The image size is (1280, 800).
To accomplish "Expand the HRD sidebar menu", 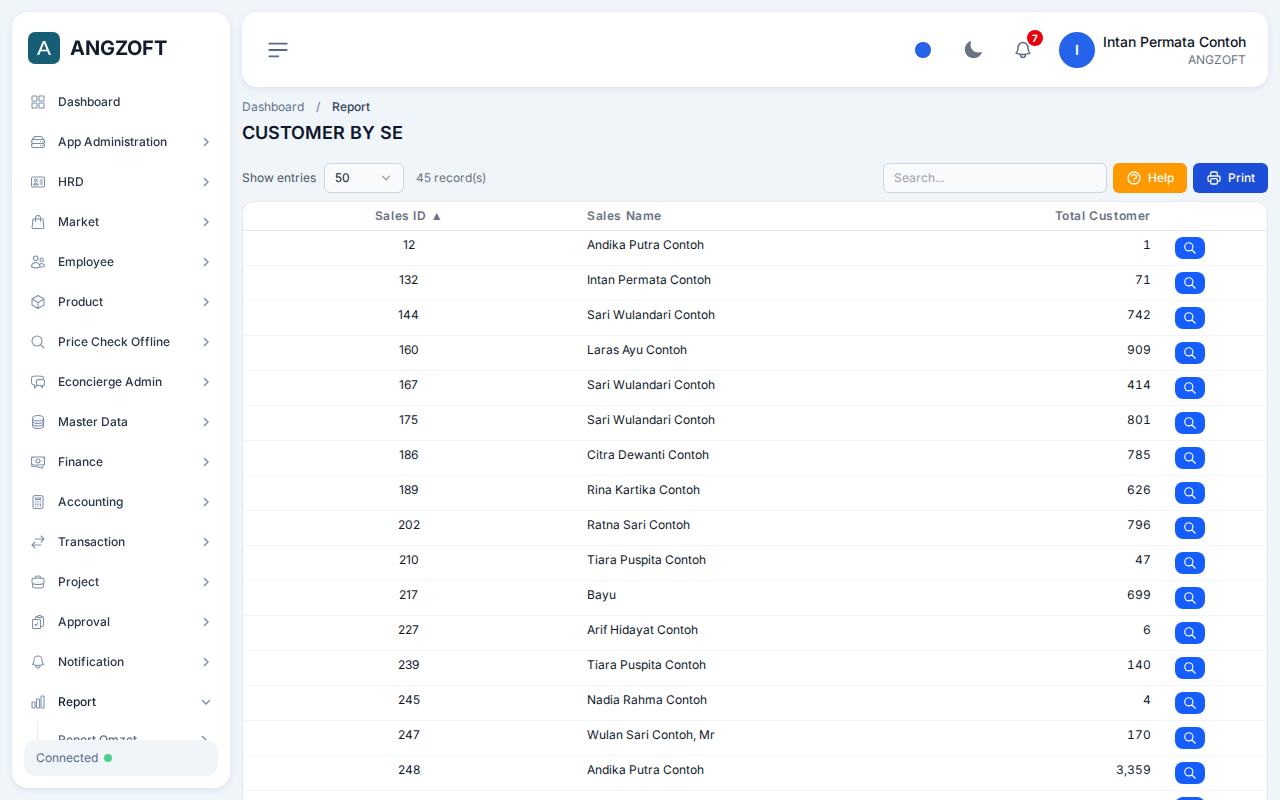I will (x=121, y=182).
